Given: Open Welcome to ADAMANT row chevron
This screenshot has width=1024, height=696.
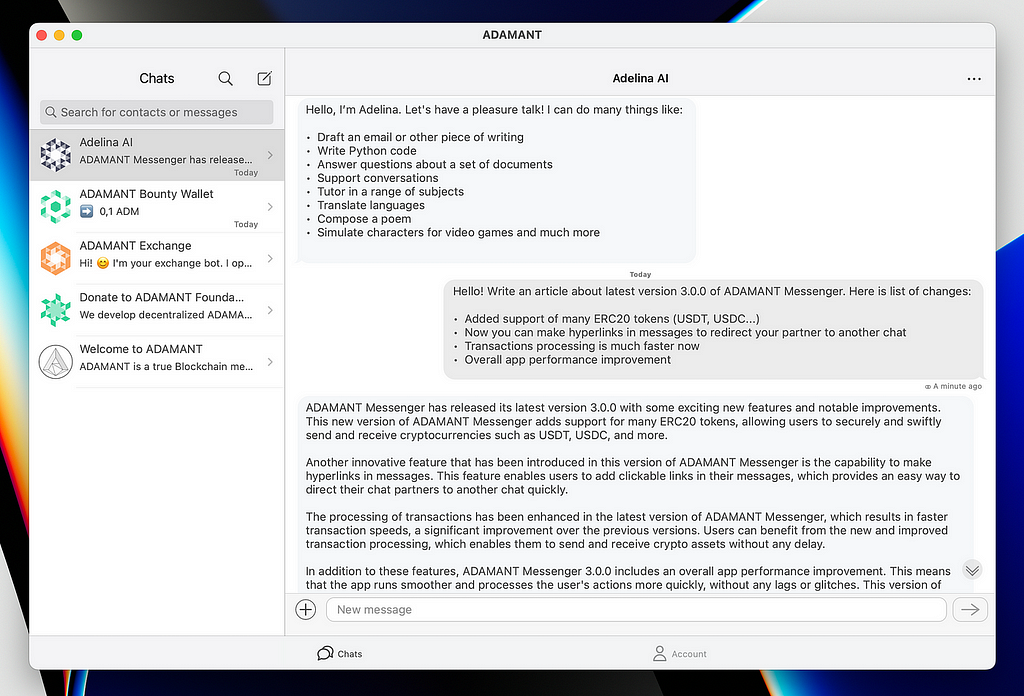Looking at the screenshot, I should point(270,362).
